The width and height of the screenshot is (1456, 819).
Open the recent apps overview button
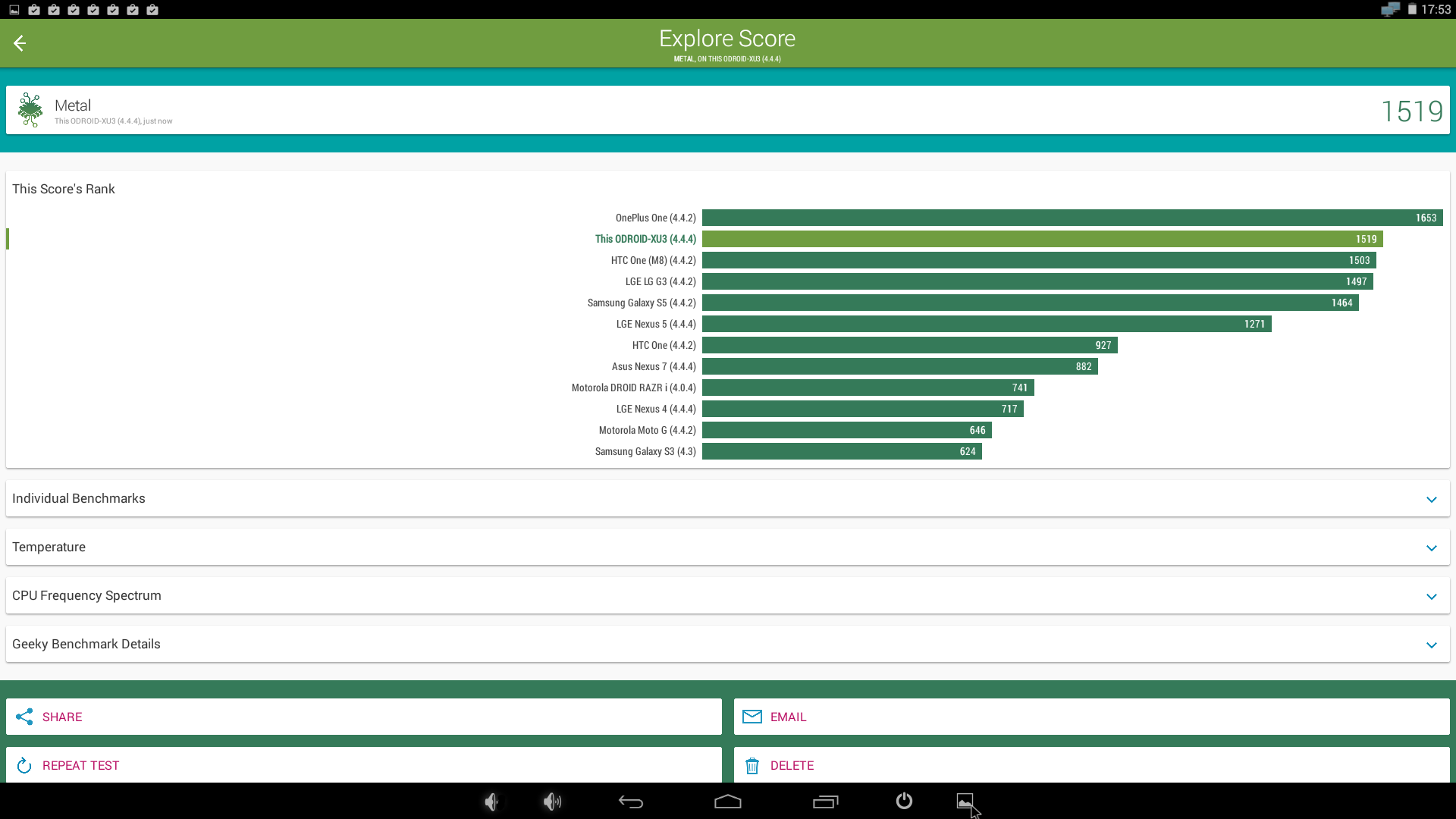pos(826,802)
